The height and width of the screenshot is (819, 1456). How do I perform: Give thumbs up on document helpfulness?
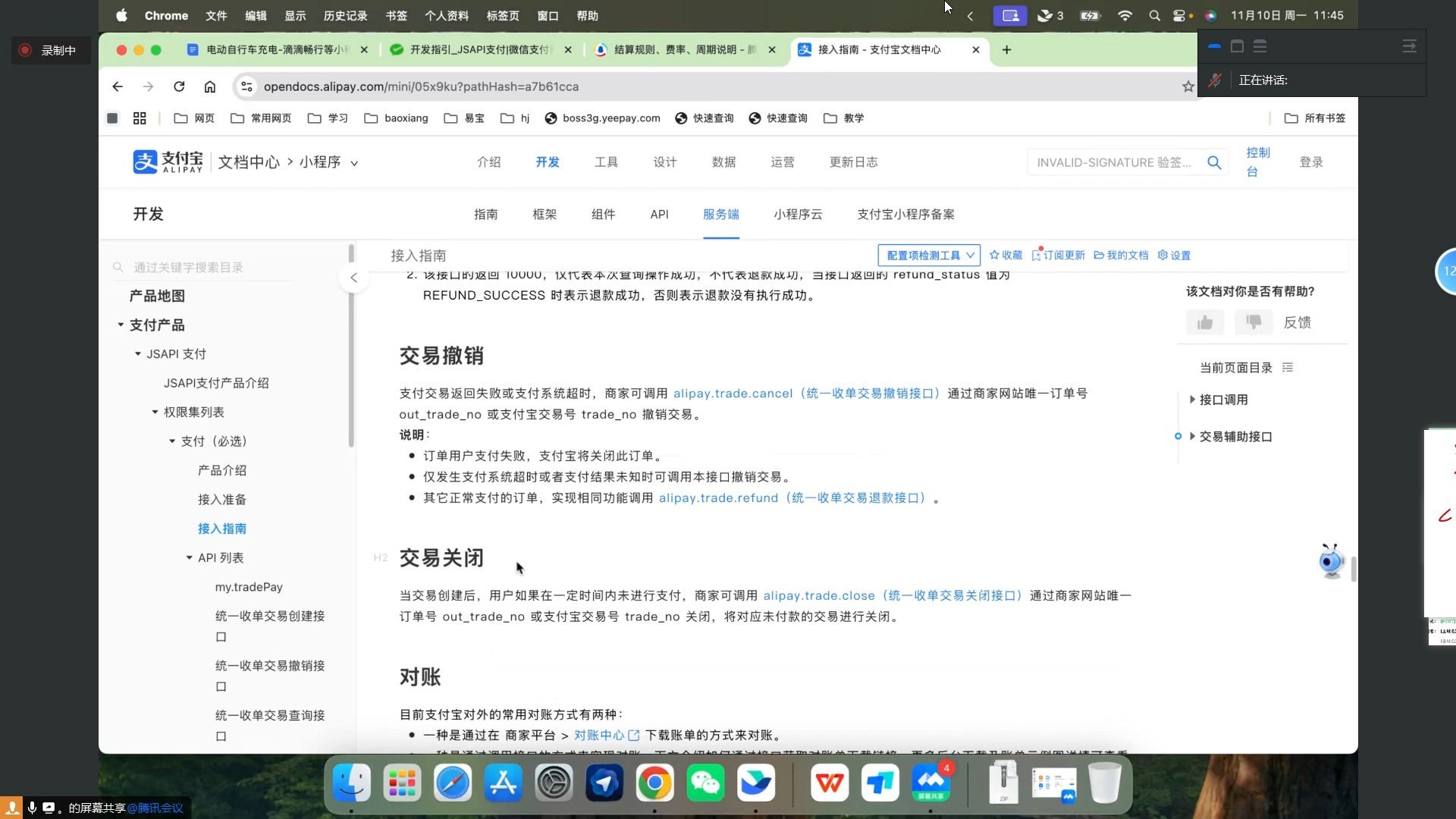click(x=1205, y=322)
